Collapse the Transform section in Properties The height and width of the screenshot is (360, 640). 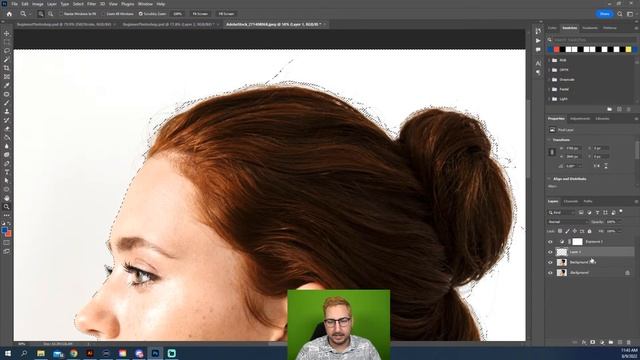(x=549, y=140)
